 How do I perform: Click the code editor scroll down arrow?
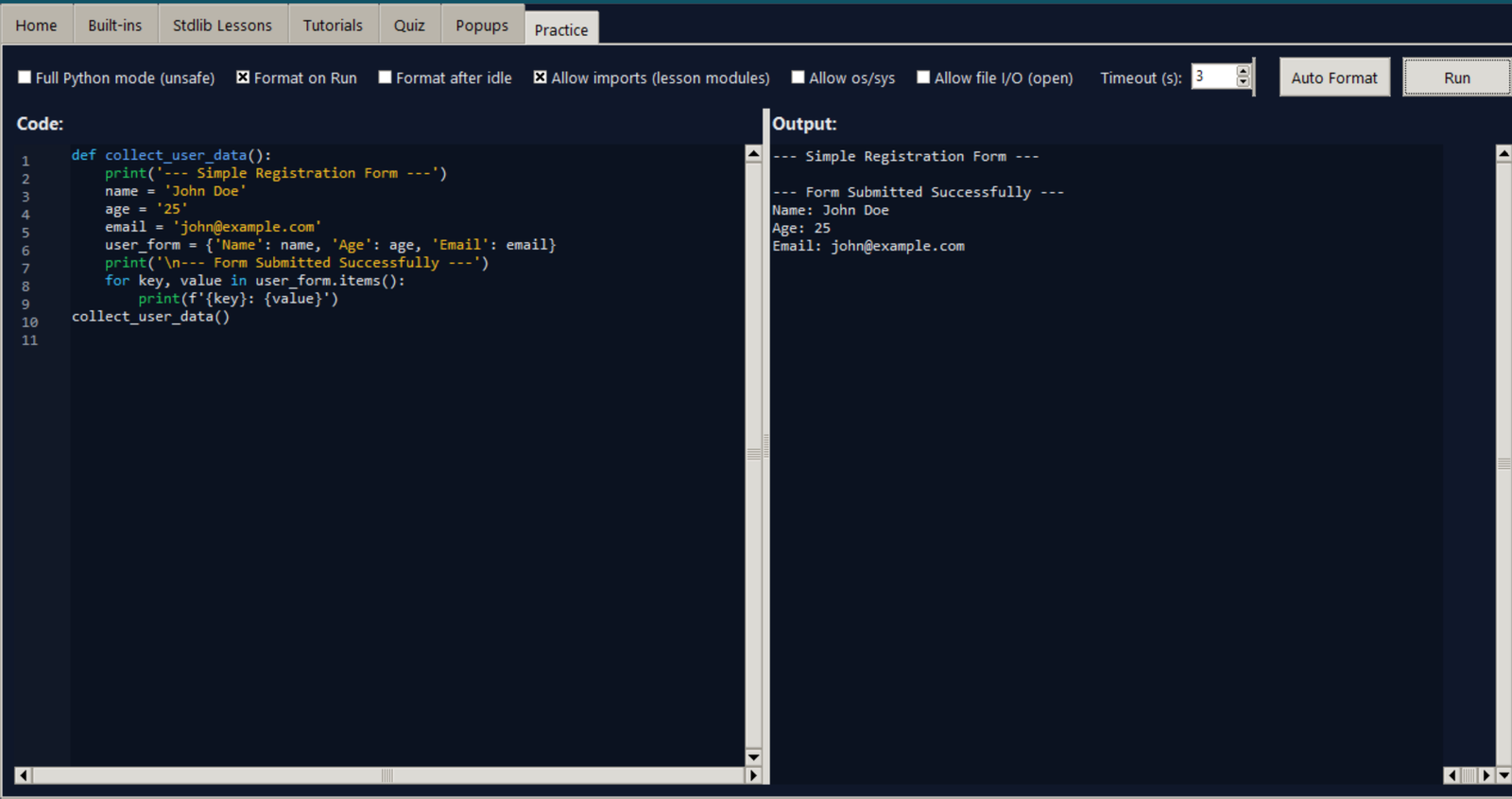click(x=753, y=756)
